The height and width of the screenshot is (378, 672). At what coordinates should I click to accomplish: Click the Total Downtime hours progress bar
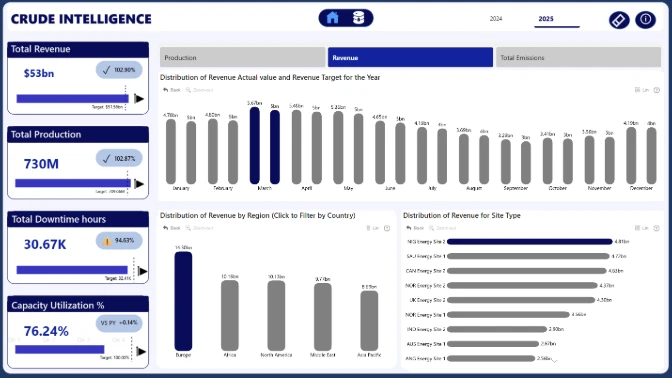pyautogui.click(x=72, y=270)
